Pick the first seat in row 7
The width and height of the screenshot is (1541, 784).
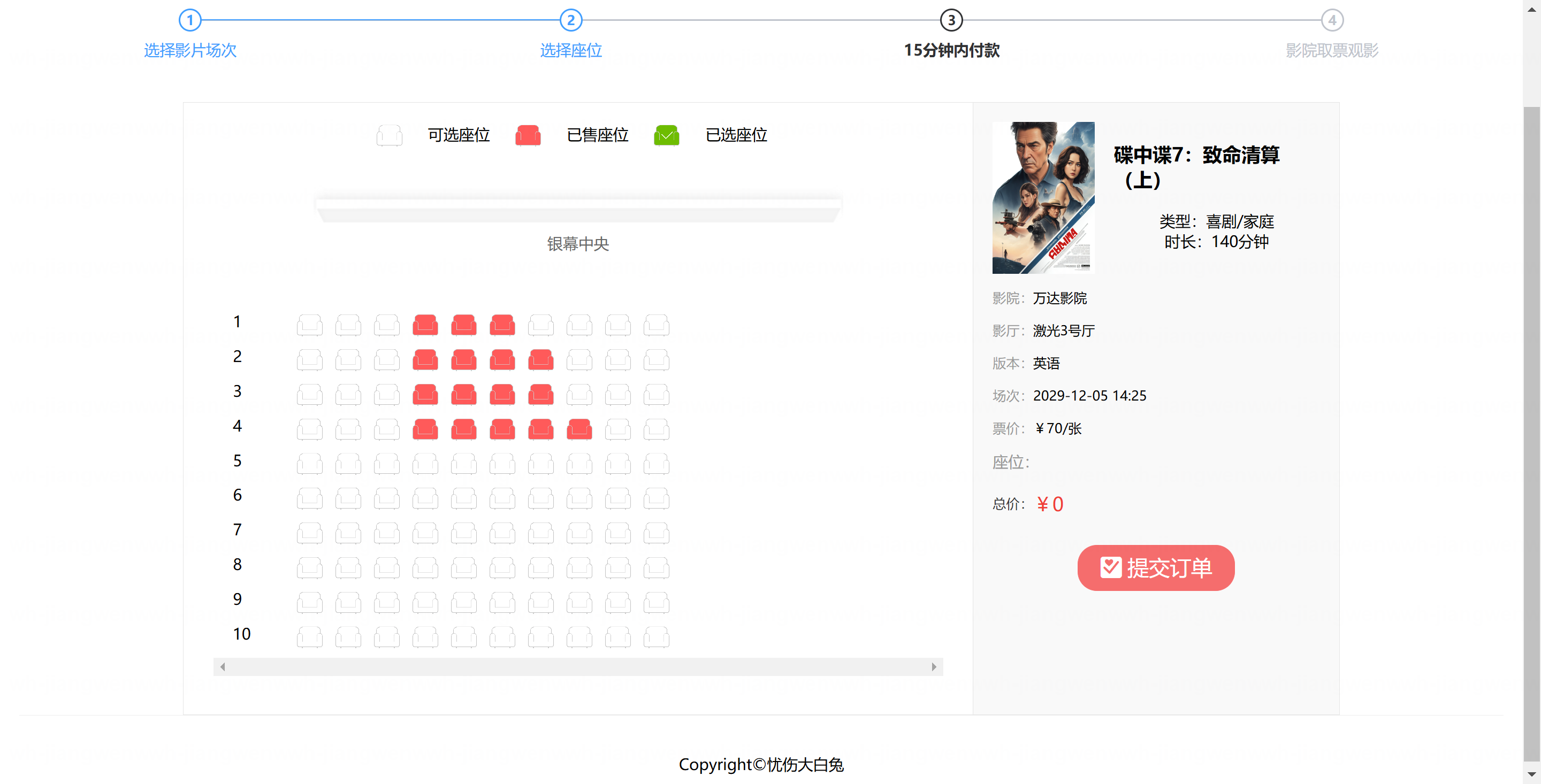click(309, 533)
